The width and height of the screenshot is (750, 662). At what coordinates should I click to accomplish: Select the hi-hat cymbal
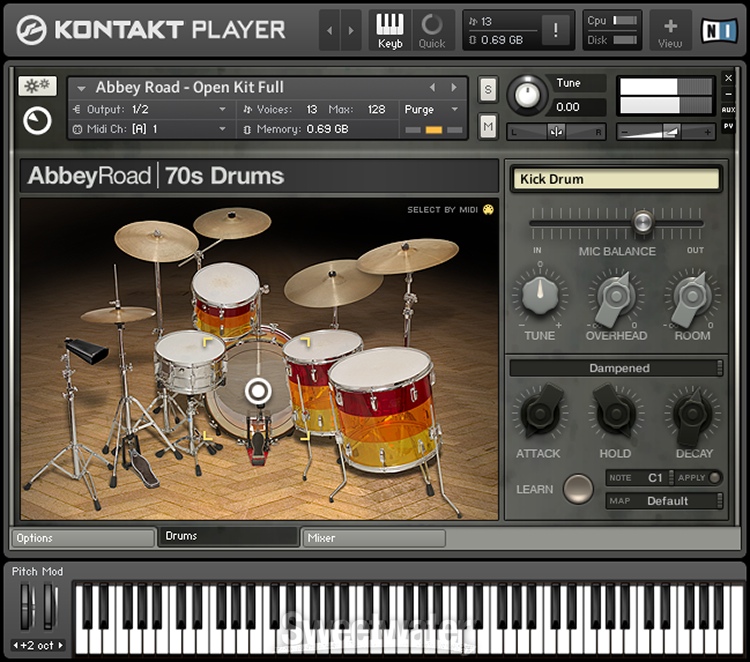[118, 314]
